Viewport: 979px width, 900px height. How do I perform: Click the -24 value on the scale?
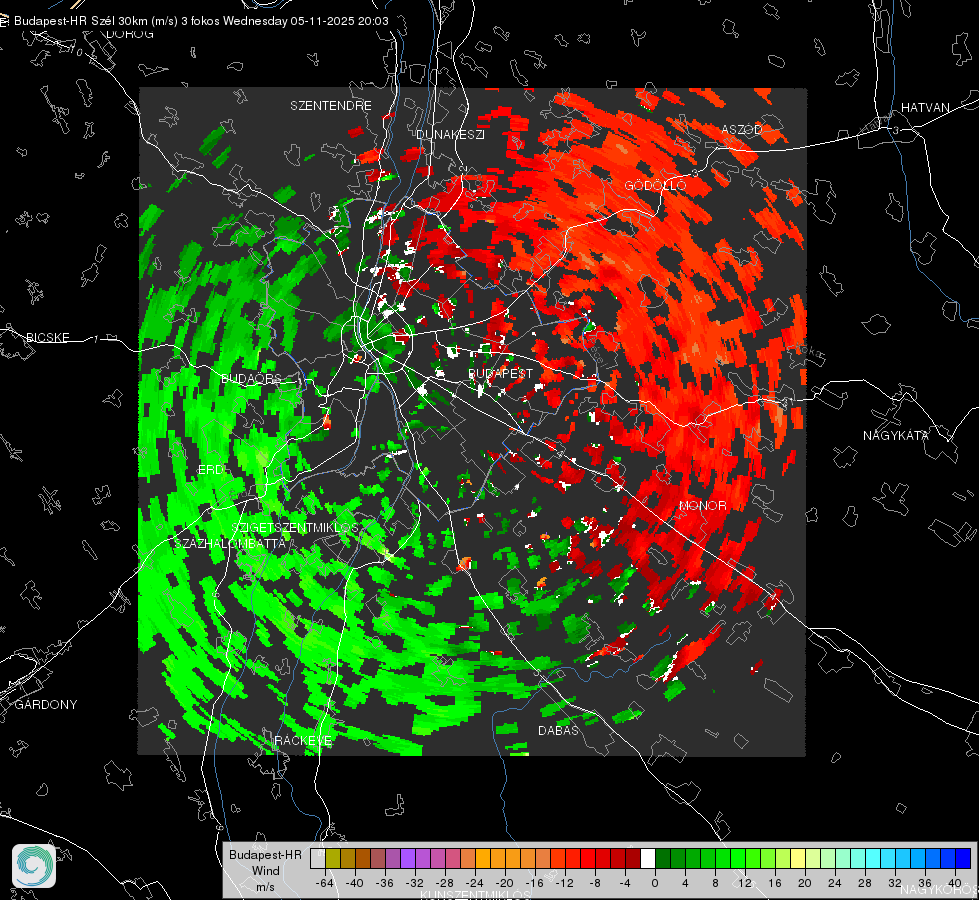(x=475, y=883)
